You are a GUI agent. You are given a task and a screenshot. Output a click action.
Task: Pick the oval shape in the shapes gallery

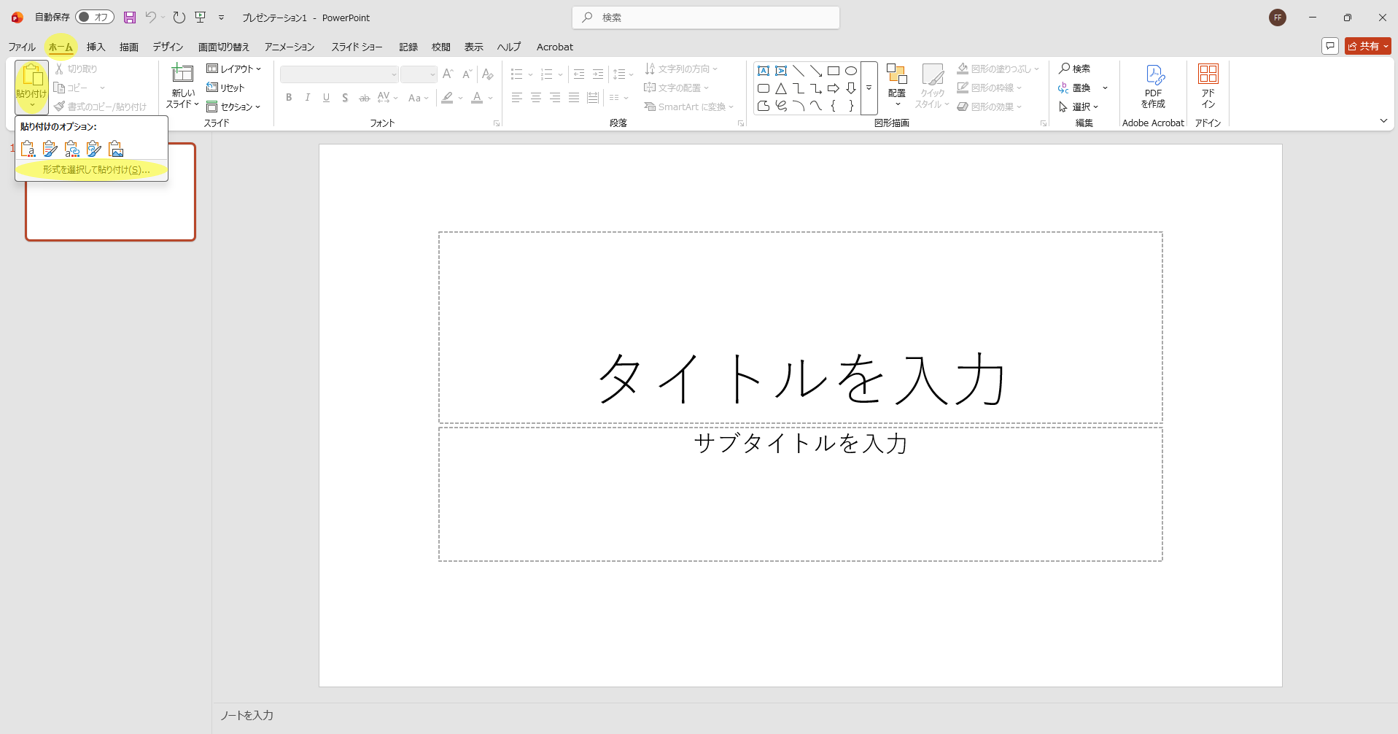click(851, 71)
